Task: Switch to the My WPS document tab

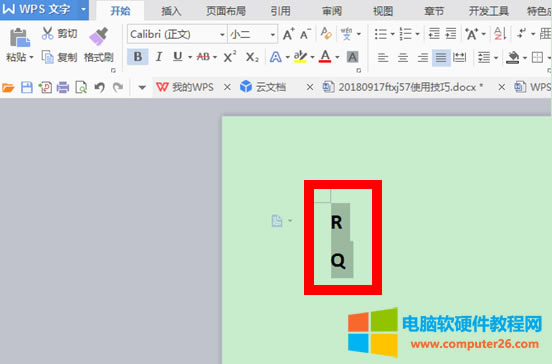Action: coord(185,87)
